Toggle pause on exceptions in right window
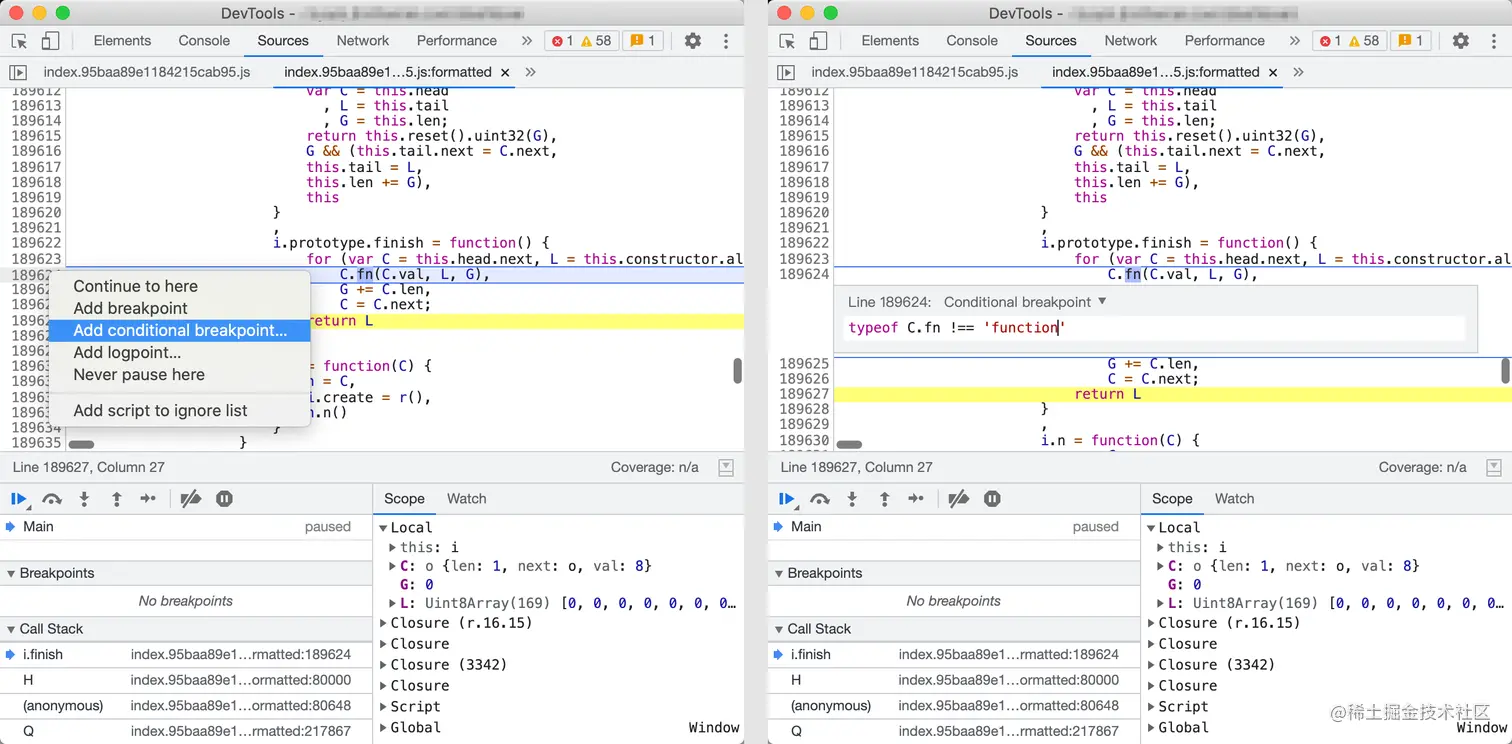This screenshot has height=744, width=1512. pyautogui.click(x=992, y=498)
